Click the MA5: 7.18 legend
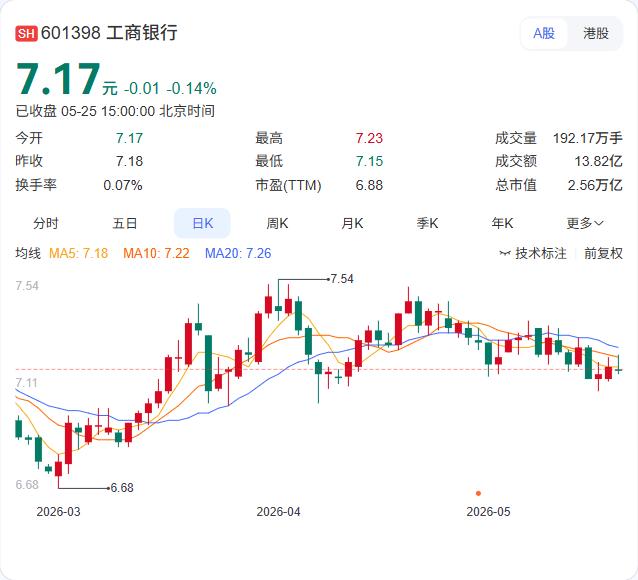638x580 pixels. [79, 254]
